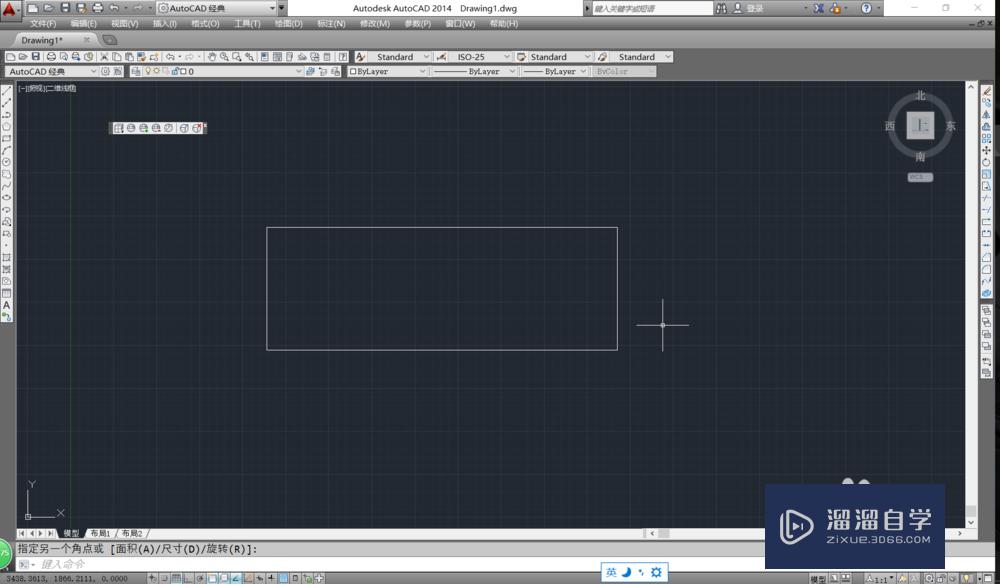Click the title bar Help question mark icon
1000x584 pixels.
pos(866,8)
